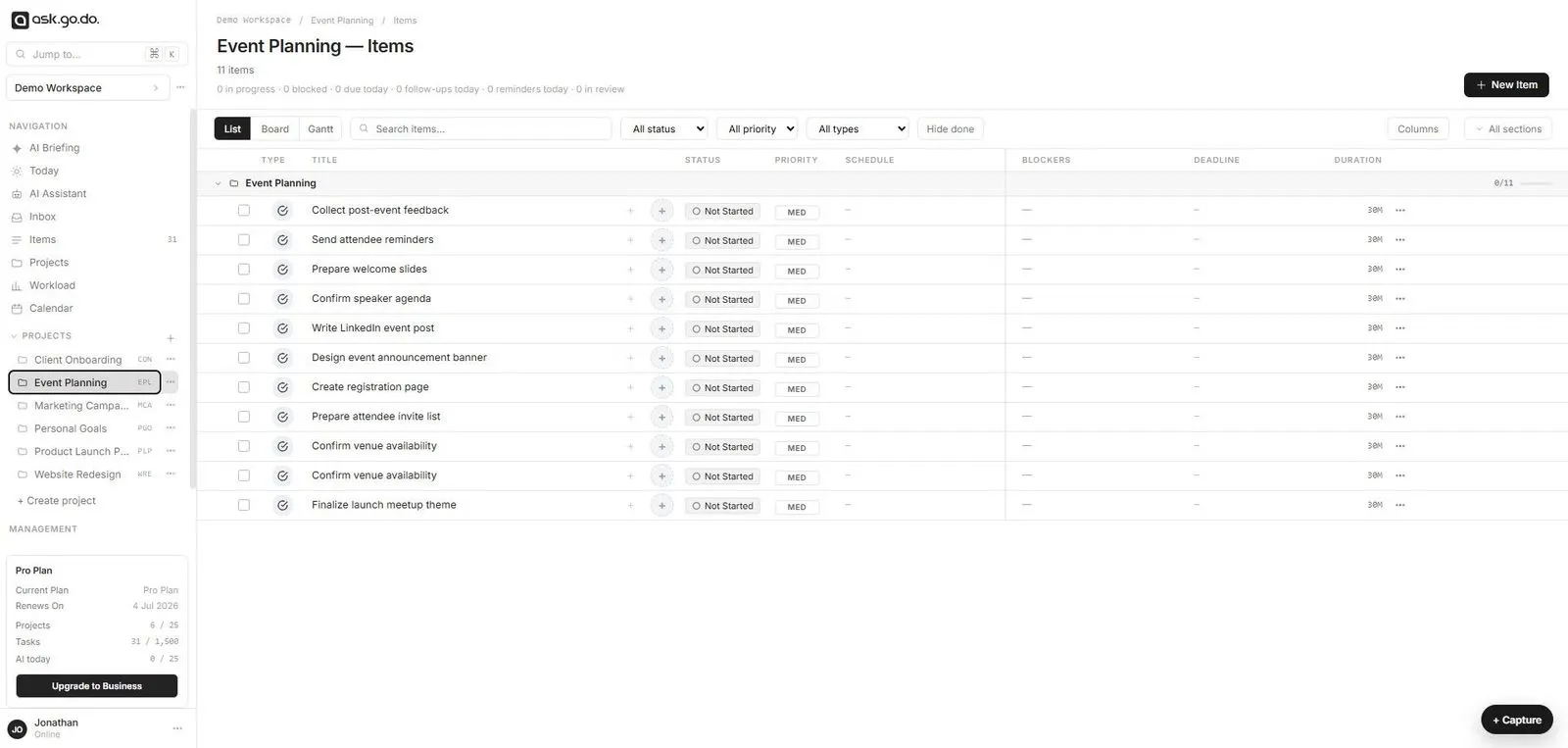Check the box for Write LinkedIn event post
This screenshot has width=1568, height=748.
[244, 328]
